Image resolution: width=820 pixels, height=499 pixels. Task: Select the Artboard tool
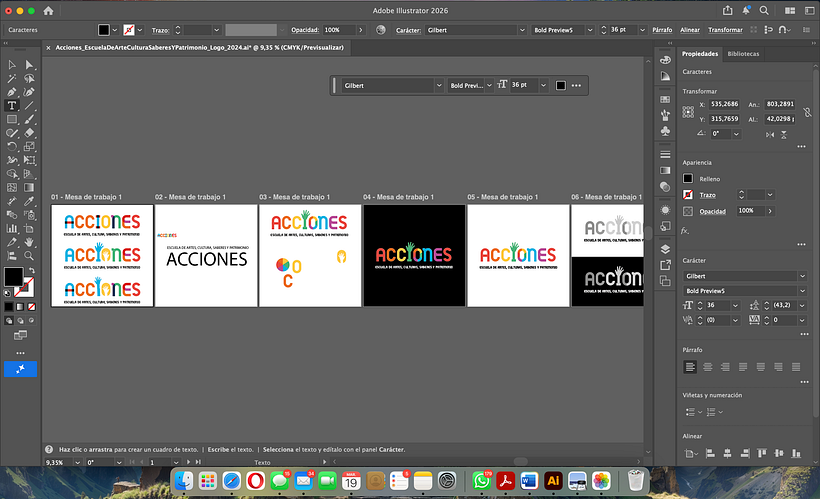[29, 229]
